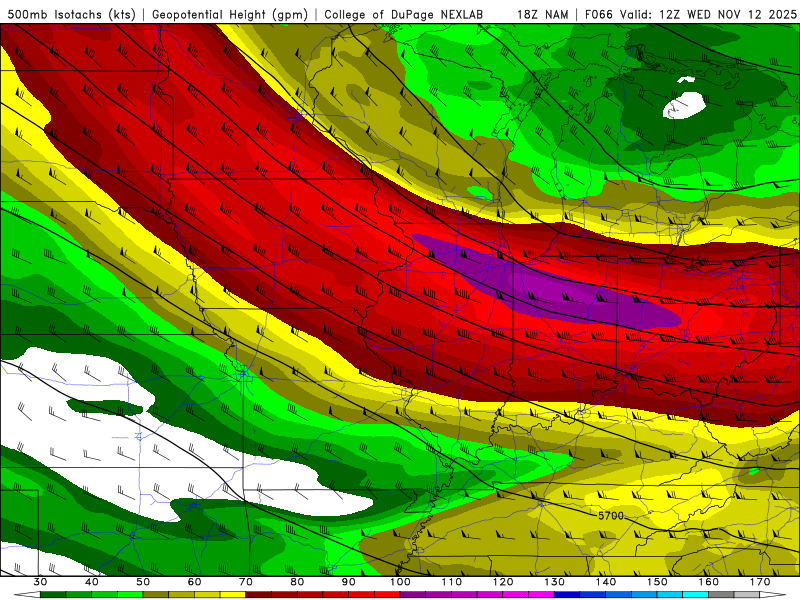Click the '130' value on the color scale
The height and width of the screenshot is (600, 800).
click(x=555, y=582)
